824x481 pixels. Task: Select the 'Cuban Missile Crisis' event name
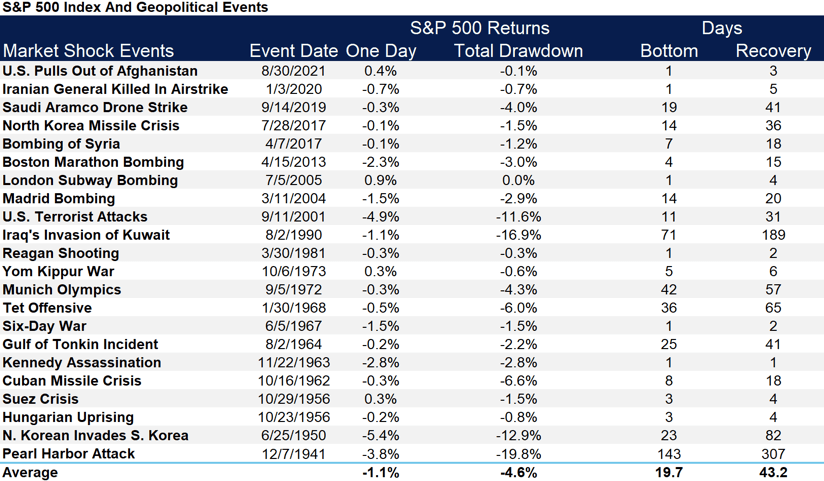(x=72, y=381)
